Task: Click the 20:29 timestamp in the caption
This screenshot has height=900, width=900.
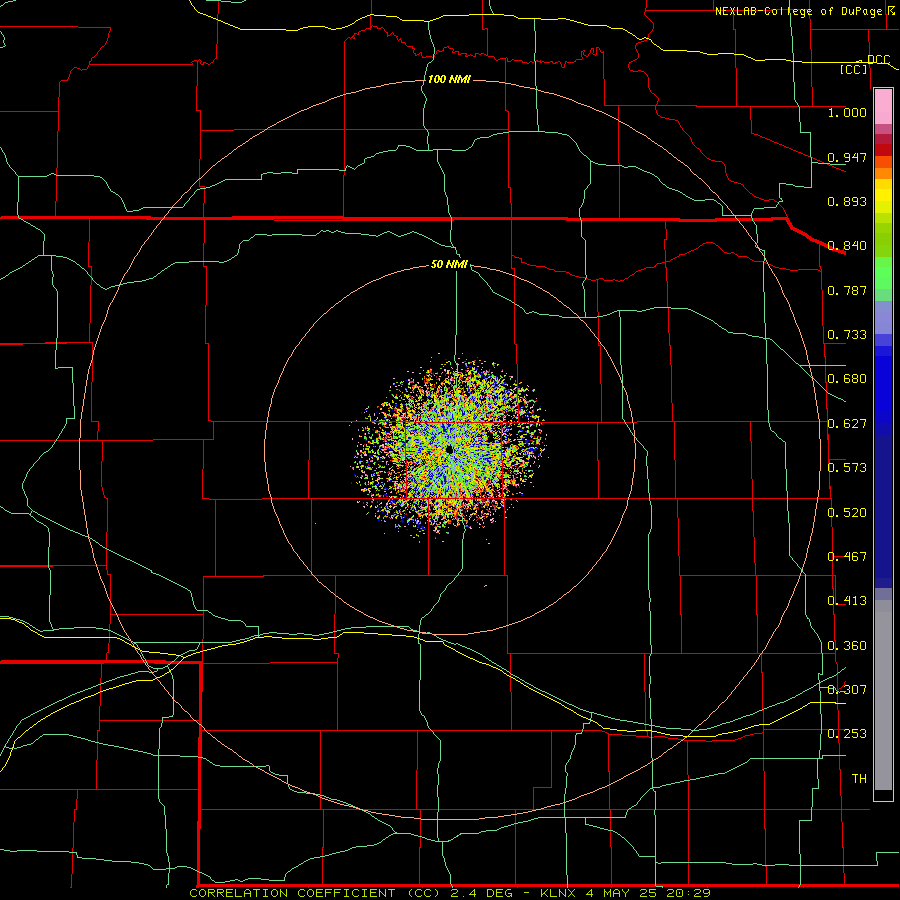Action: 688,893
